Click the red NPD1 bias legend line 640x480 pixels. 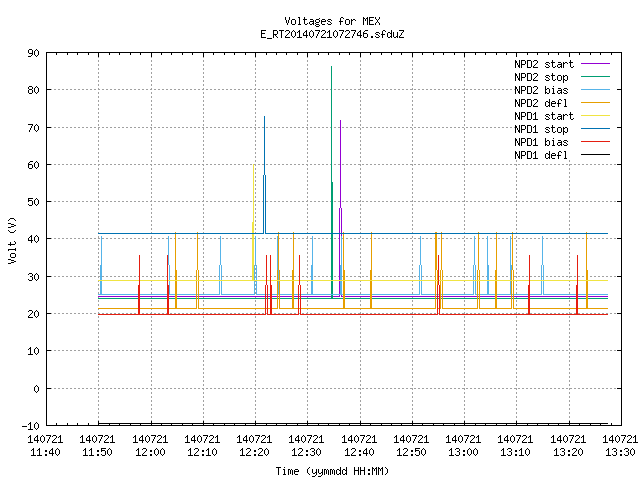[x=595, y=142]
